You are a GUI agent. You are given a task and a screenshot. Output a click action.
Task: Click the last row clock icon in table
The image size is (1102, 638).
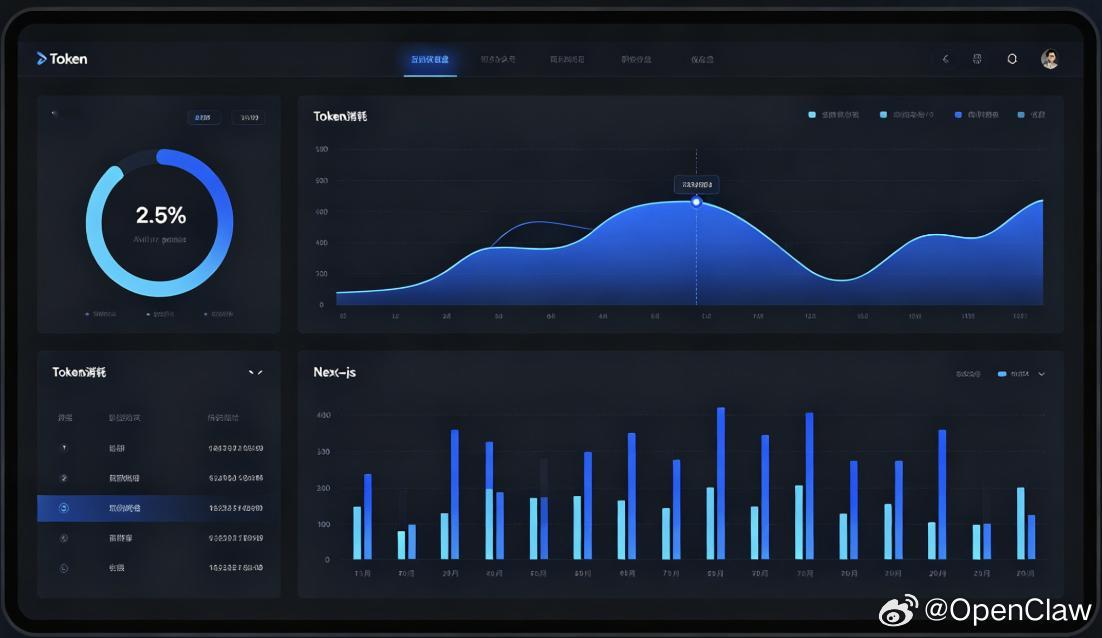click(64, 568)
